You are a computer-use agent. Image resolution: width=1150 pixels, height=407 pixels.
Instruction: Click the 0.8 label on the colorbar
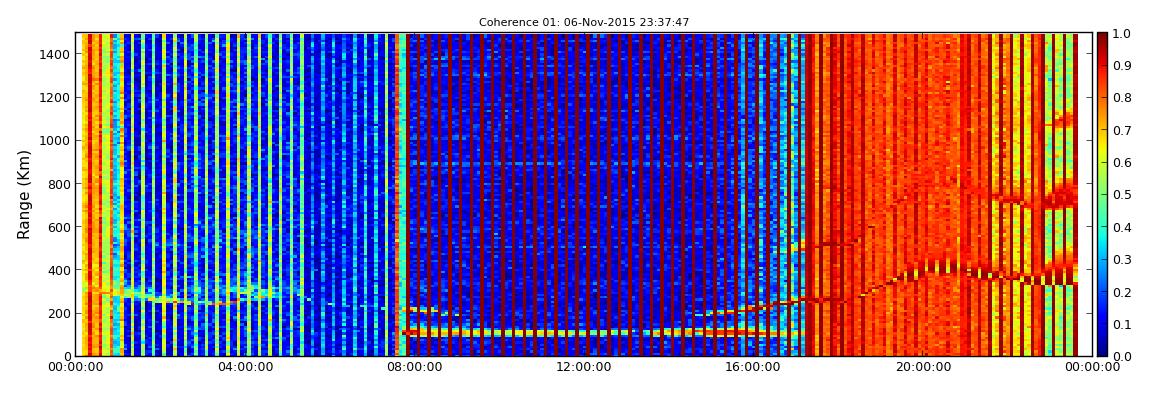[1123, 98]
